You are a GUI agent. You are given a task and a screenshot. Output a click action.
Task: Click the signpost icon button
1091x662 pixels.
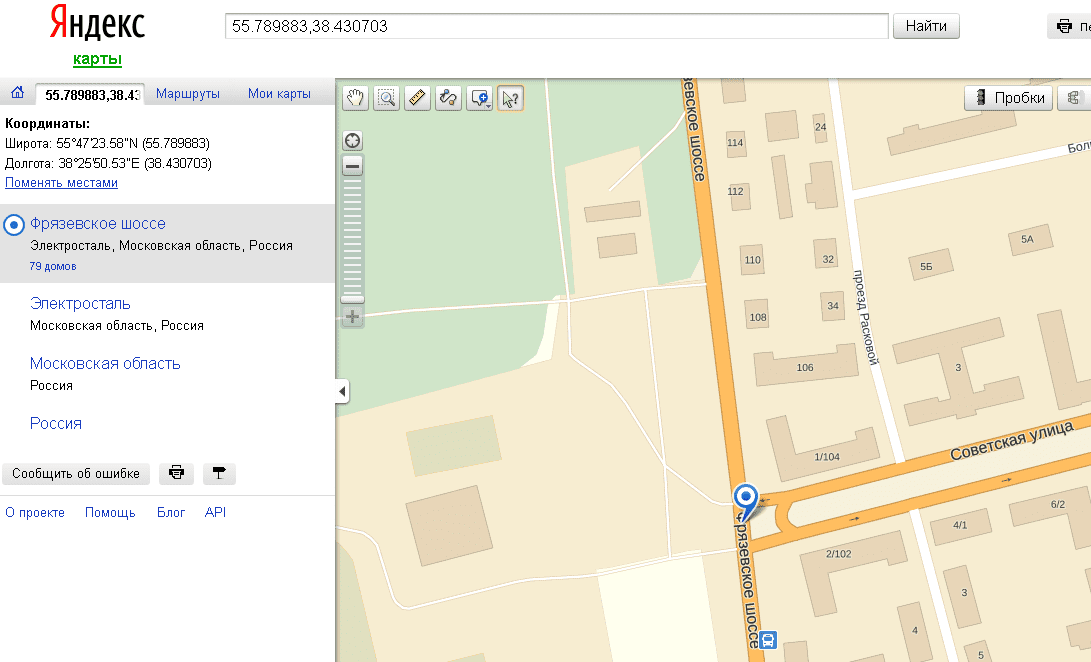click(x=219, y=473)
